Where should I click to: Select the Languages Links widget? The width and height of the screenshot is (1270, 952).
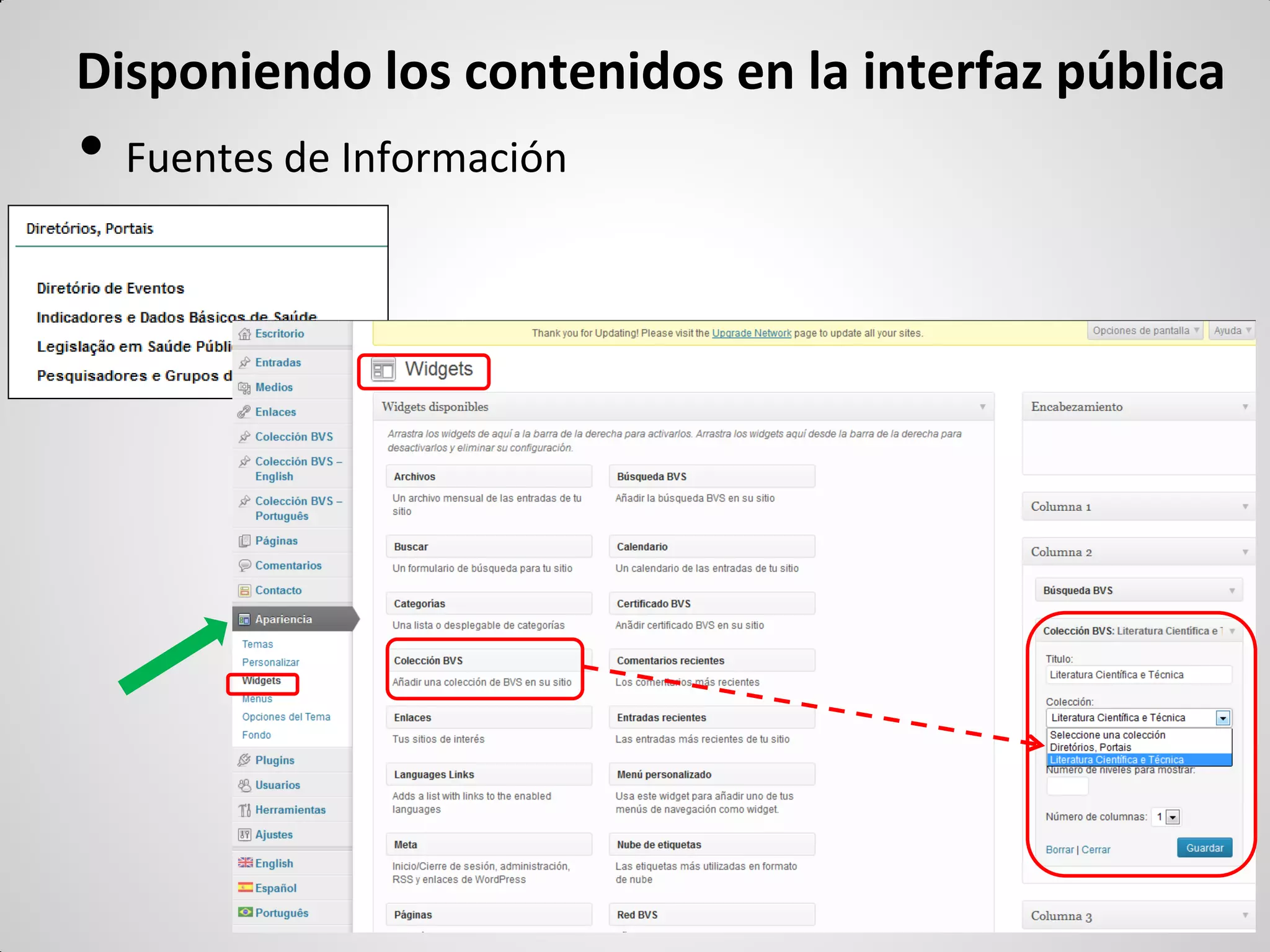489,775
